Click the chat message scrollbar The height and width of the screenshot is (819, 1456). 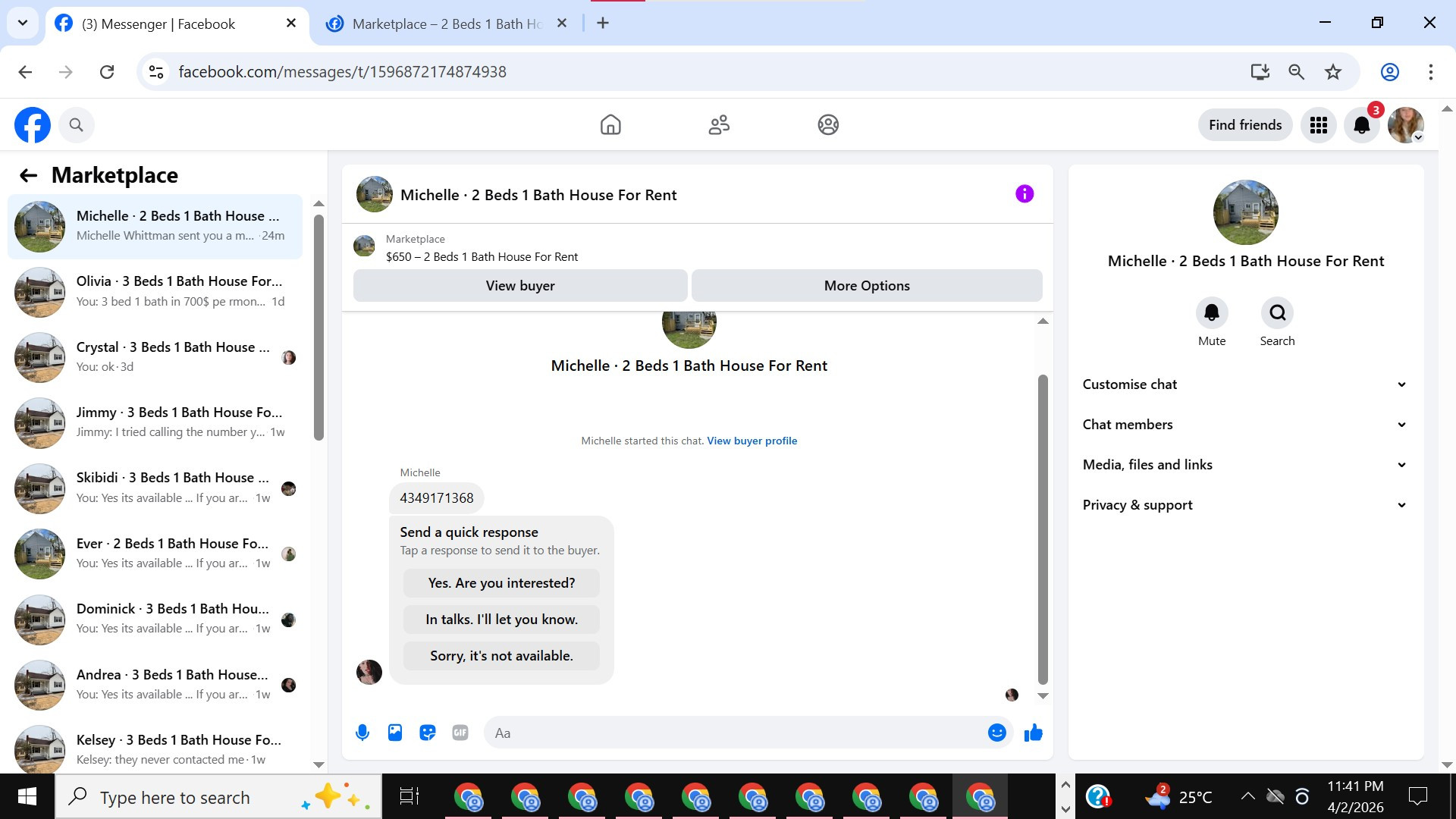tap(1043, 529)
